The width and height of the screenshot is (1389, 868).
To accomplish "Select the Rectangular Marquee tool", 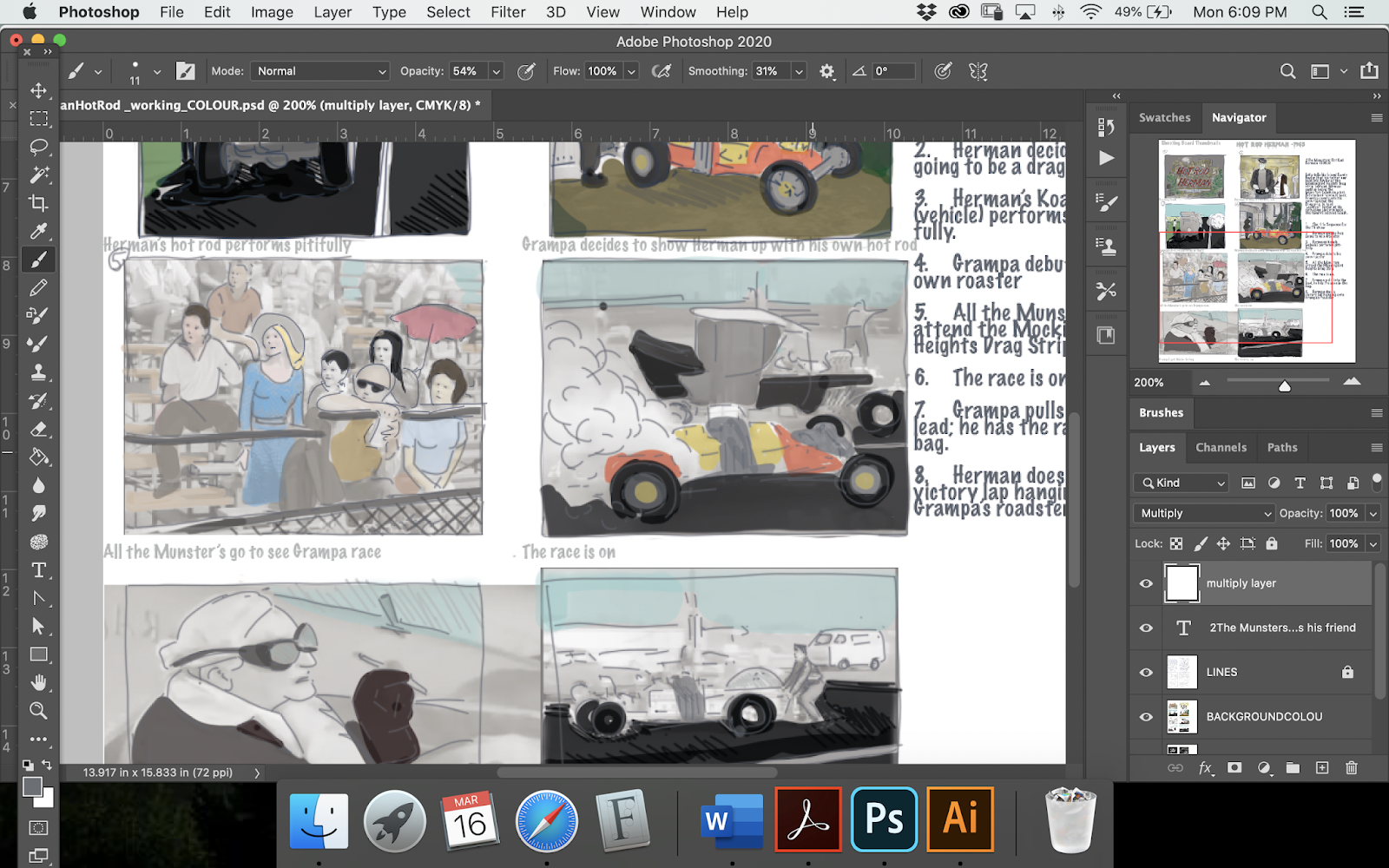I will [39, 119].
